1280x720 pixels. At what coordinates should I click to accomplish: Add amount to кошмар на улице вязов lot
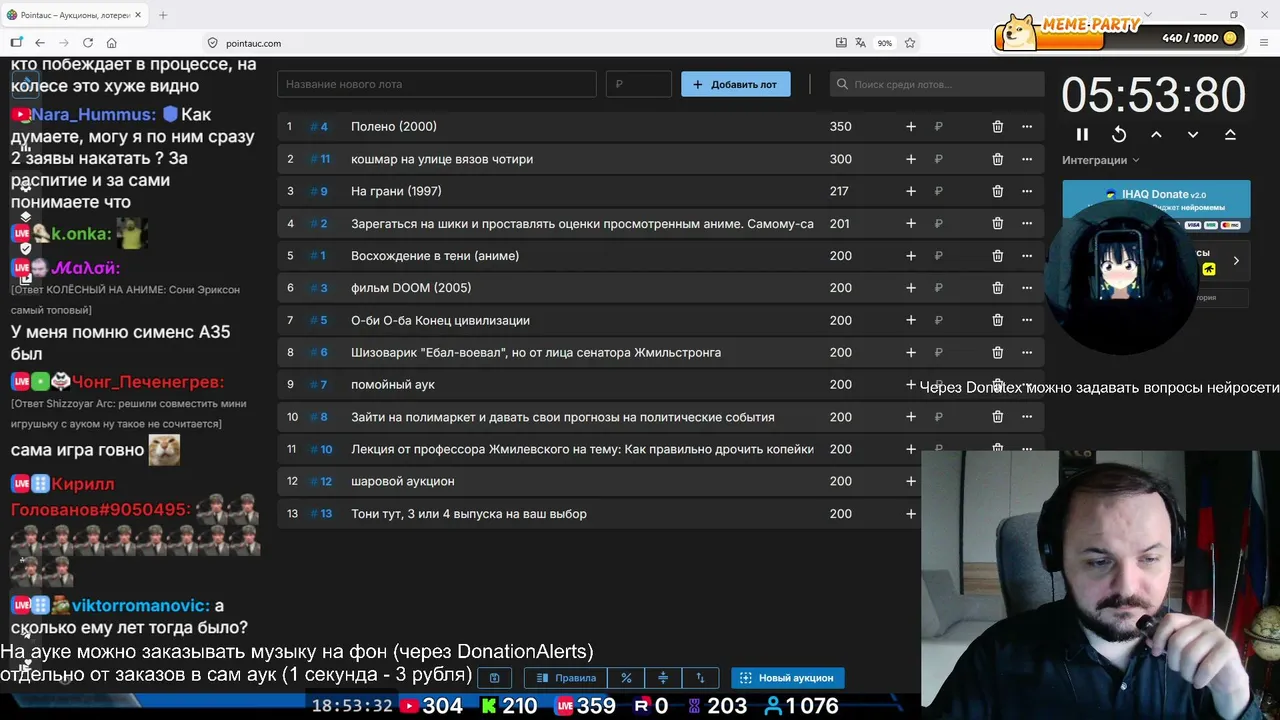tap(911, 159)
